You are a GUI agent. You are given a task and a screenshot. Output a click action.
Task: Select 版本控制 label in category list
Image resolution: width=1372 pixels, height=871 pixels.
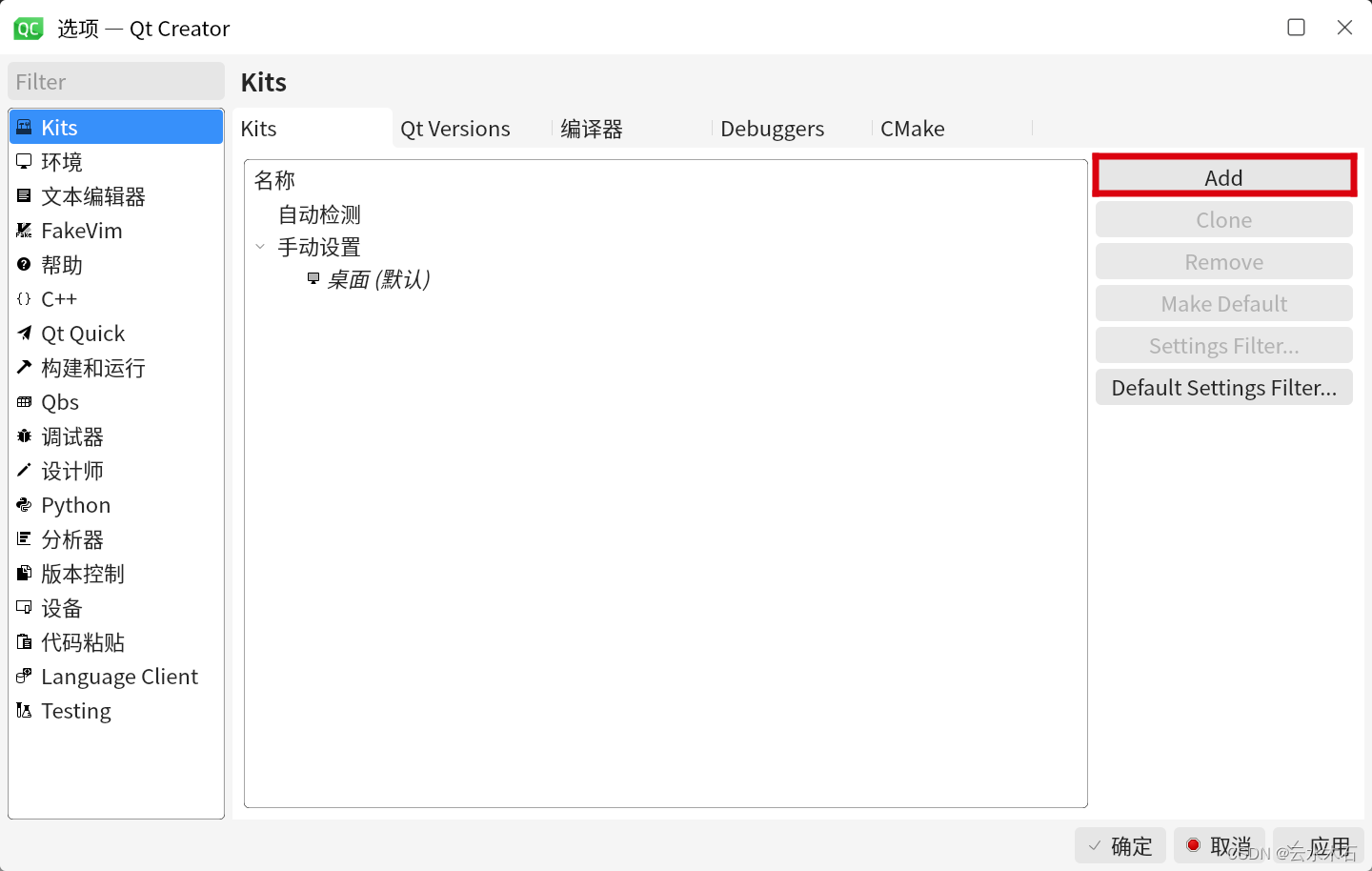coord(83,574)
